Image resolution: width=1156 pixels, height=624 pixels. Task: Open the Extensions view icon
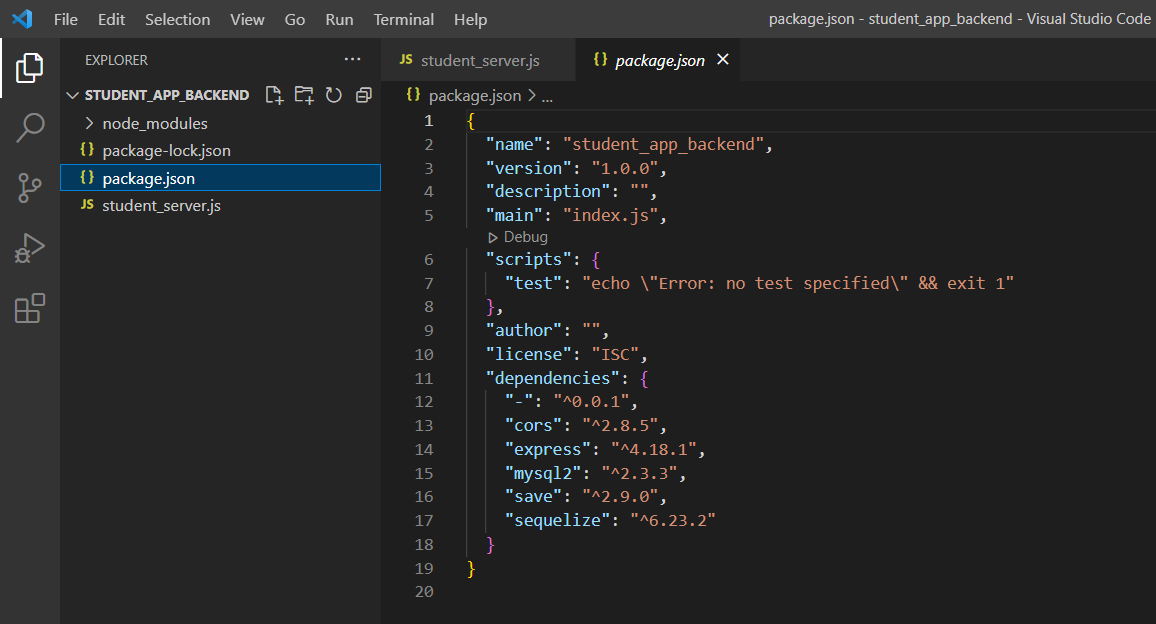tap(30, 308)
